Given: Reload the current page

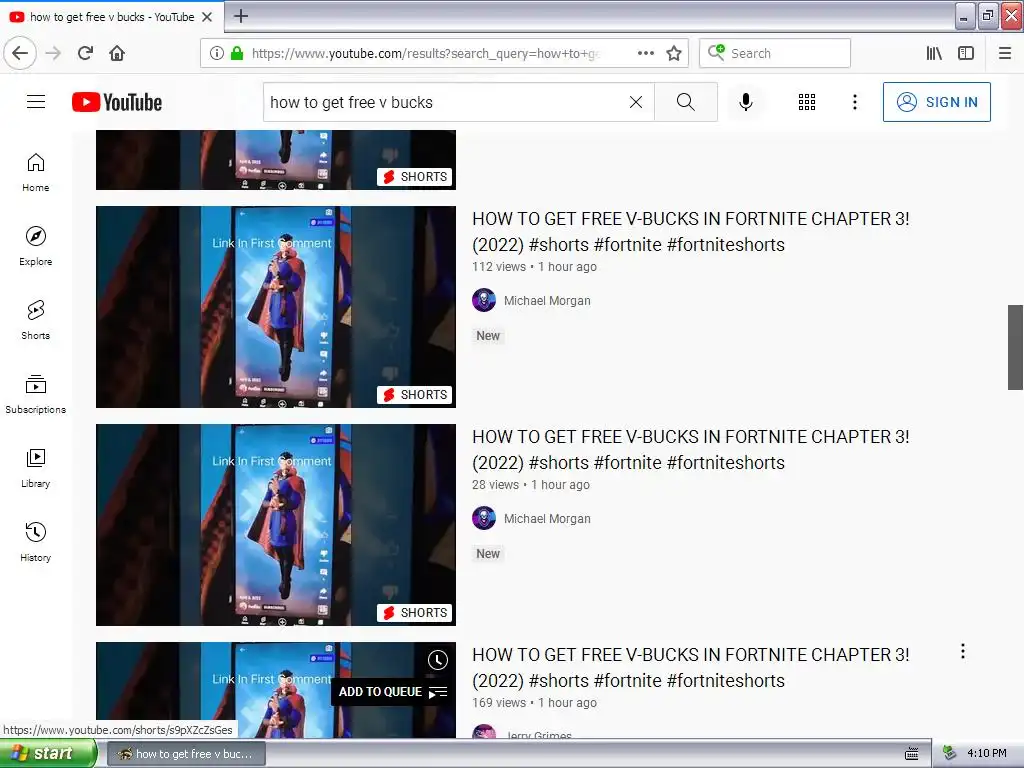Looking at the screenshot, I should [86, 53].
